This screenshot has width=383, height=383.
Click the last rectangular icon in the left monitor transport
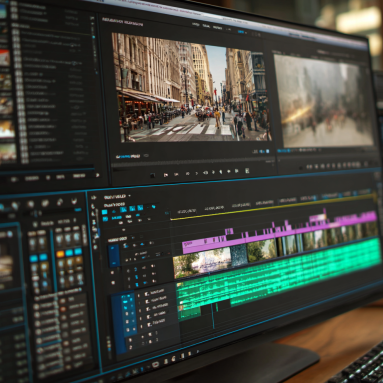247,171
